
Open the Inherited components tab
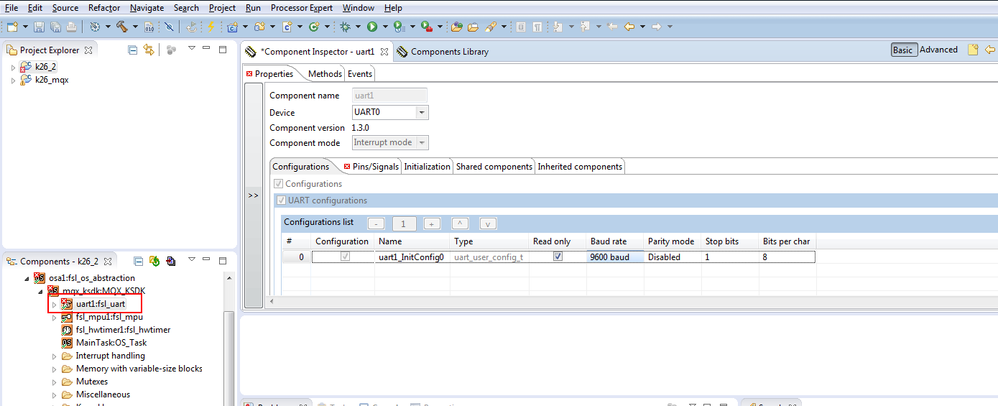point(580,167)
